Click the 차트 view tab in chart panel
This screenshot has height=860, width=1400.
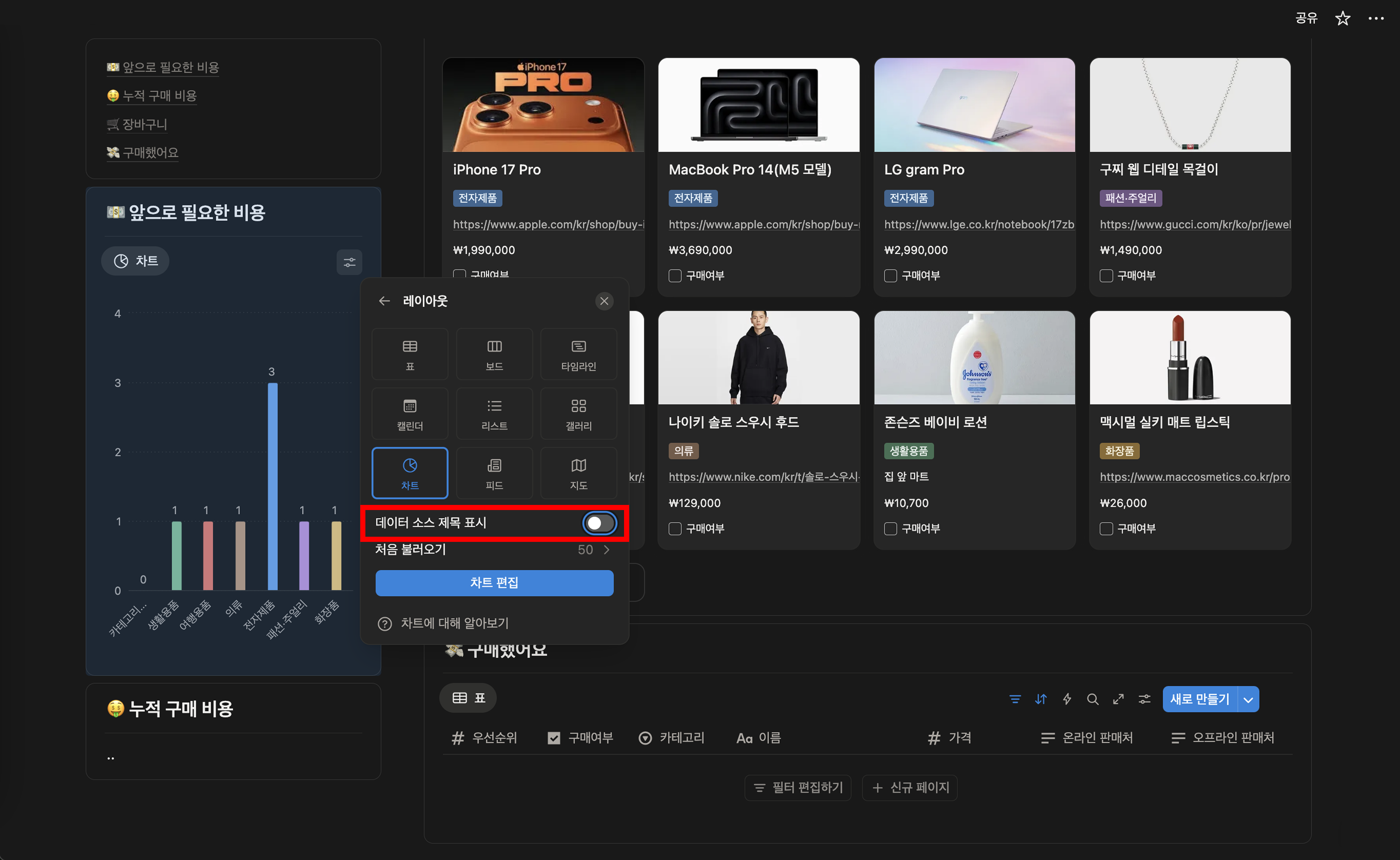click(x=135, y=261)
